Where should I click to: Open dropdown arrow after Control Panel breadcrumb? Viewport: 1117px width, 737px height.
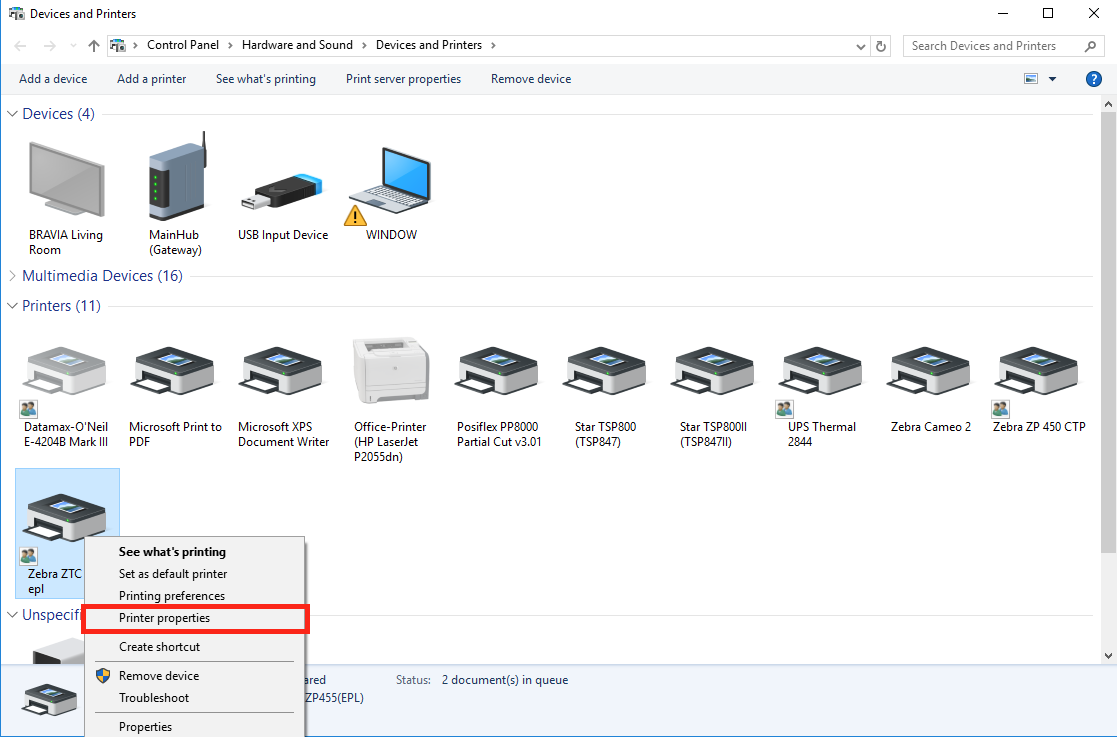click(230, 46)
